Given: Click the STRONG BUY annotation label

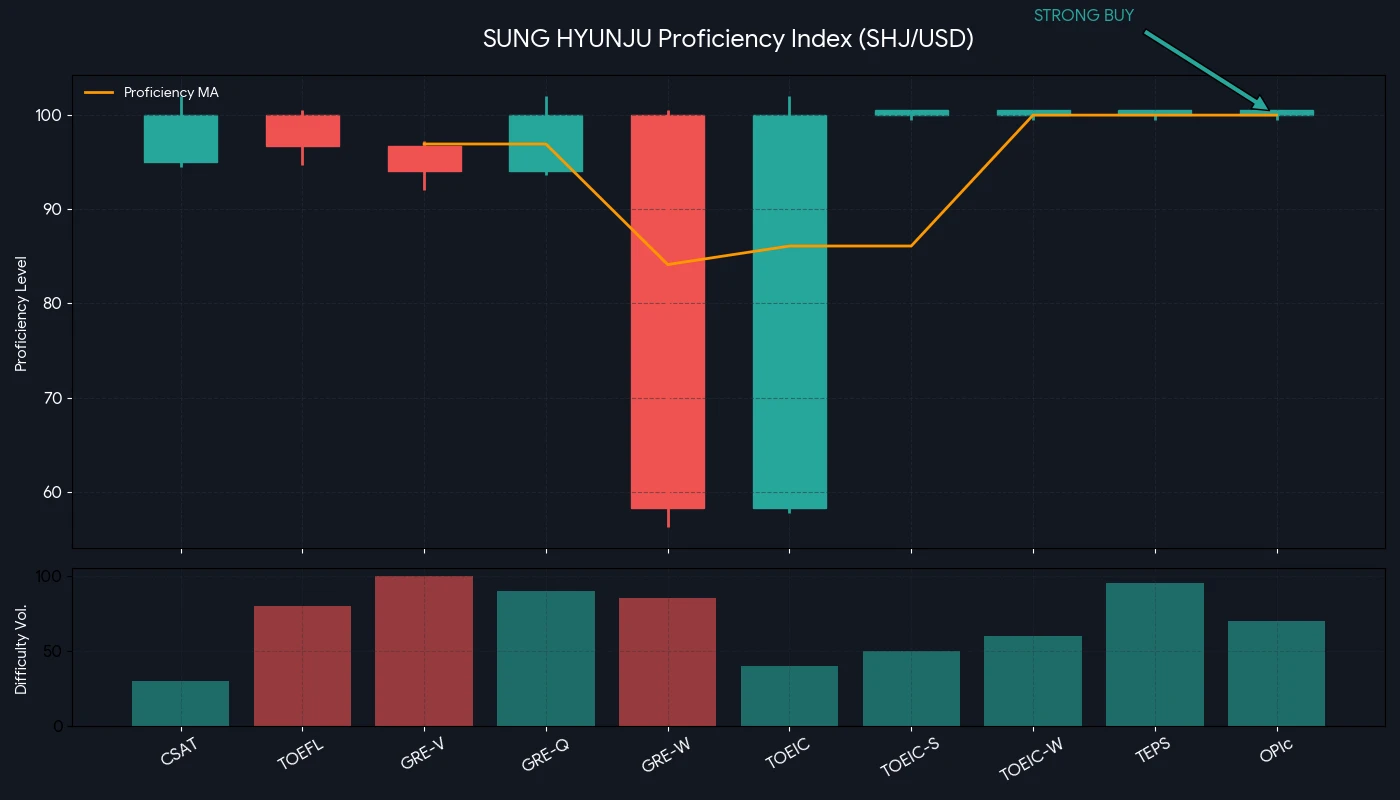Looking at the screenshot, I should [x=1084, y=16].
